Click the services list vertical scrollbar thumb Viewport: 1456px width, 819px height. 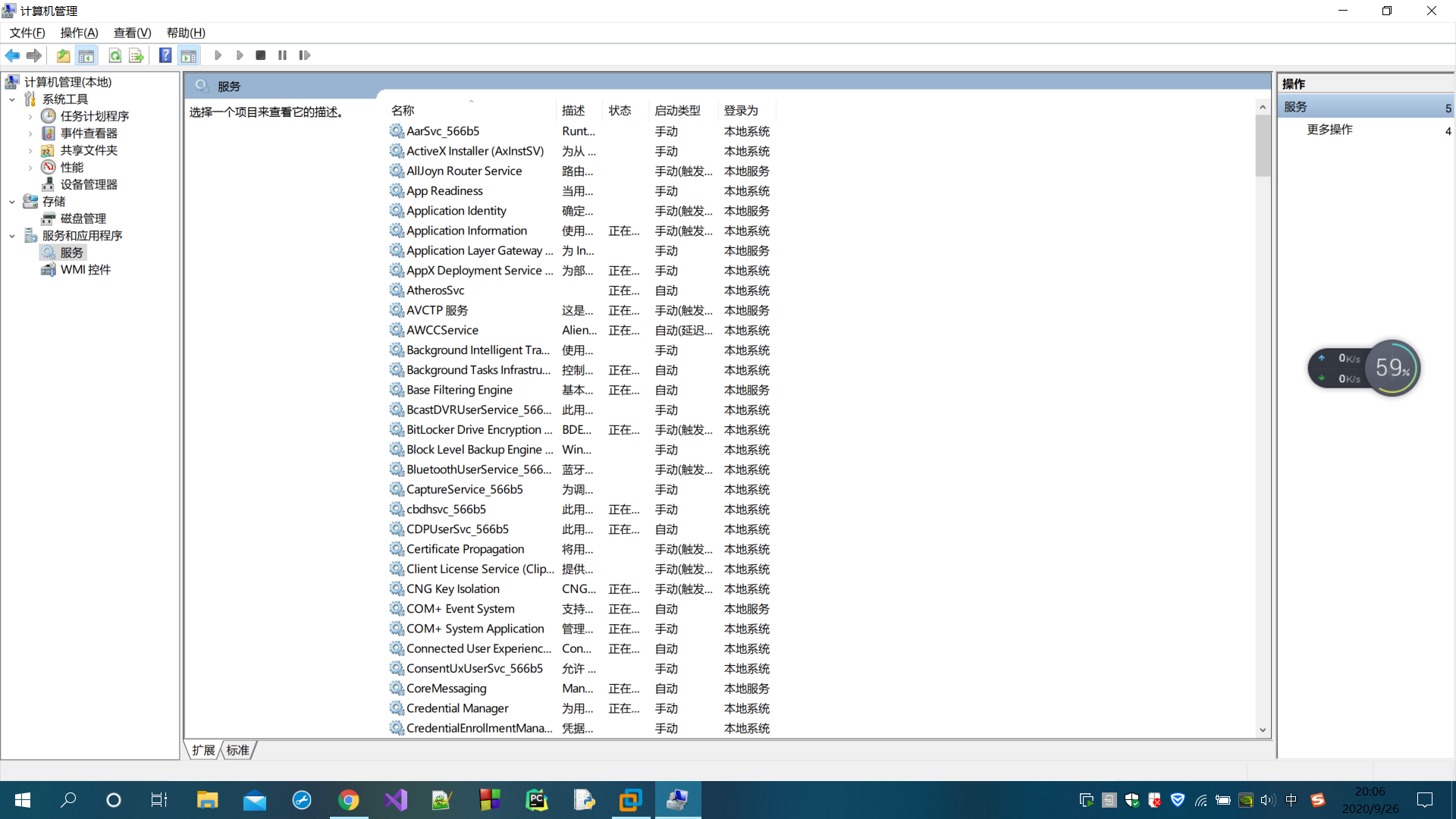click(x=1263, y=146)
